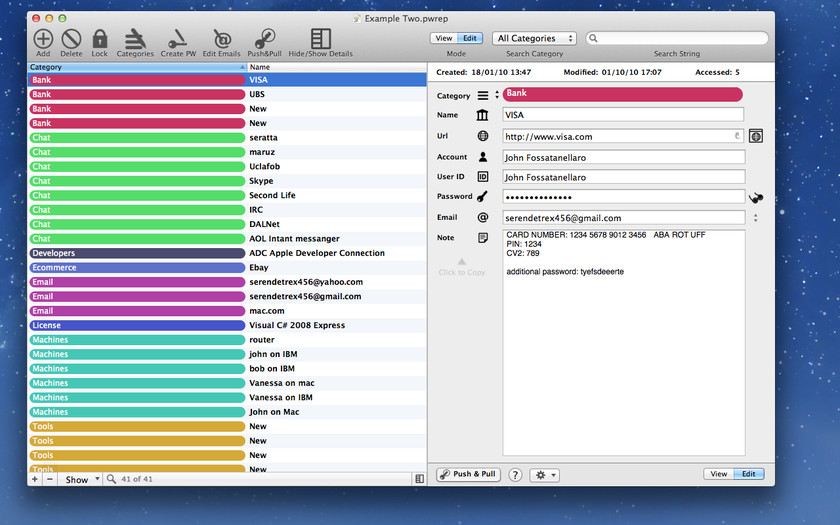Select AOL Intant messanger row

pyautogui.click(x=227, y=239)
